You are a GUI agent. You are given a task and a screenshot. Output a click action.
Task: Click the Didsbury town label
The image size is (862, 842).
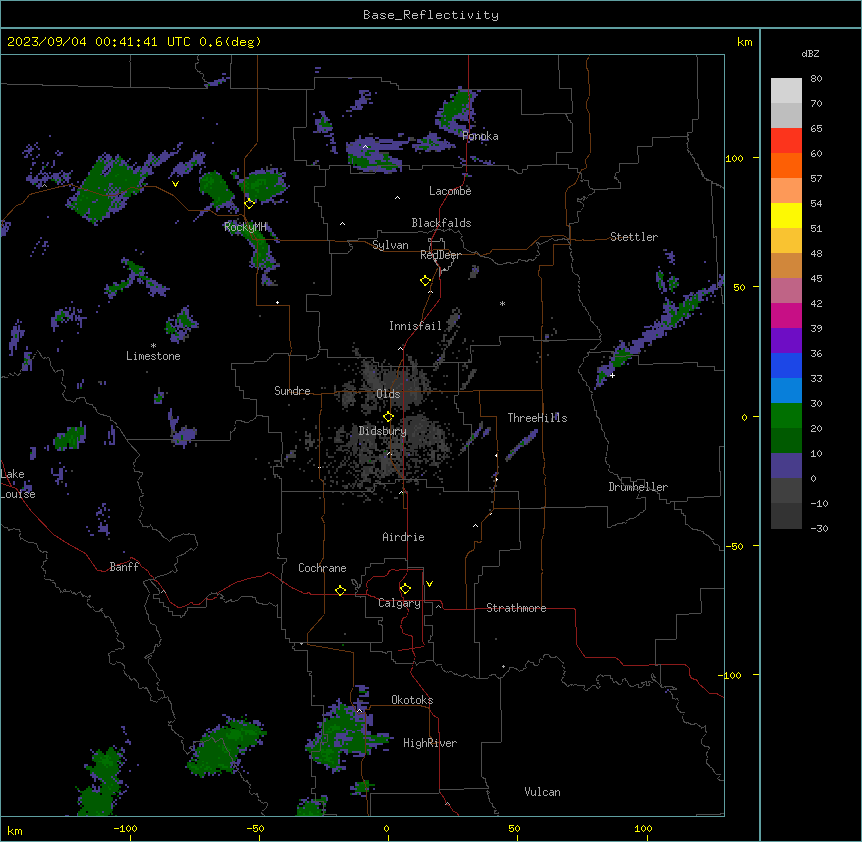[x=383, y=431]
